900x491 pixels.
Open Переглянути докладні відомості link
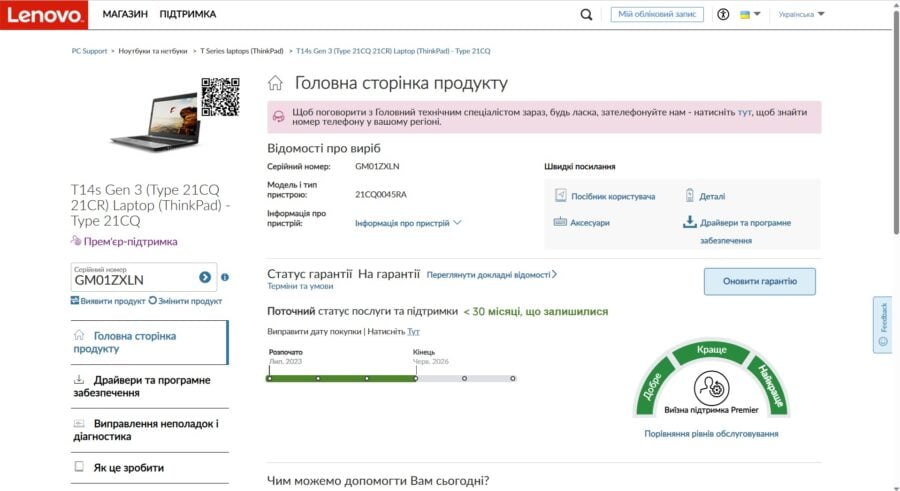point(492,275)
